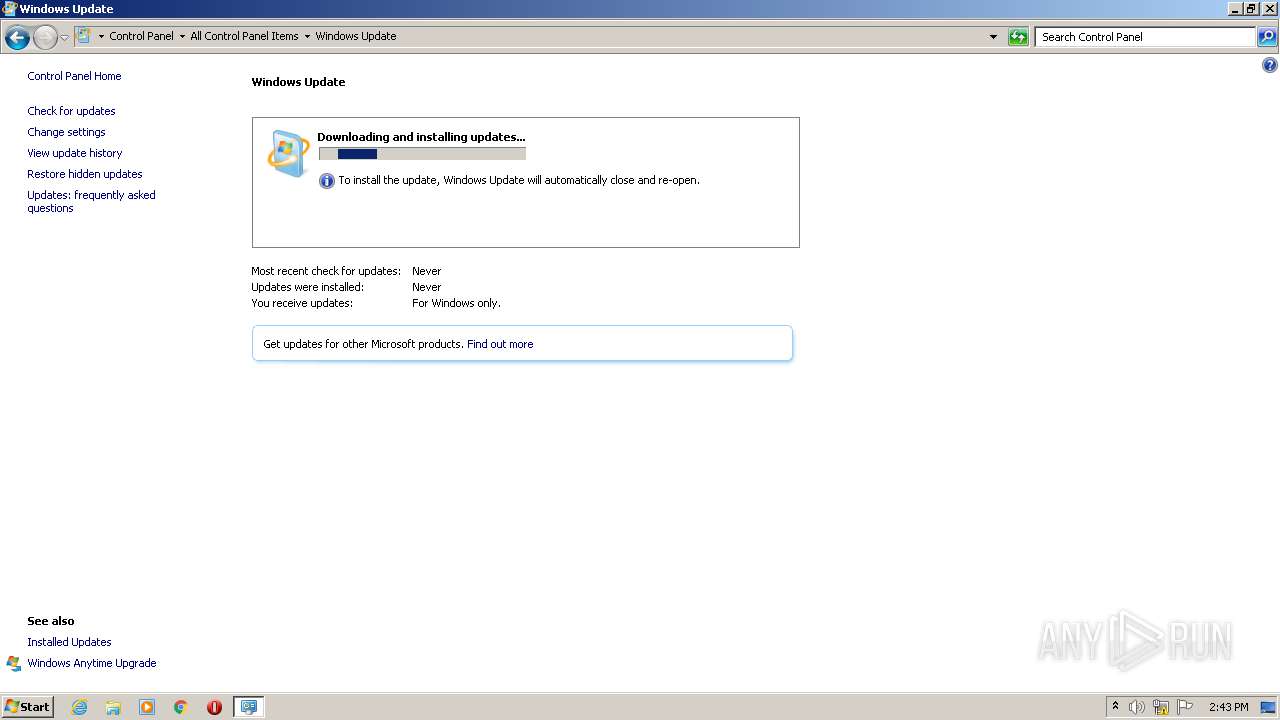Restore down the Windows Update window
Image resolution: width=1280 pixels, height=720 pixels.
coord(1250,9)
